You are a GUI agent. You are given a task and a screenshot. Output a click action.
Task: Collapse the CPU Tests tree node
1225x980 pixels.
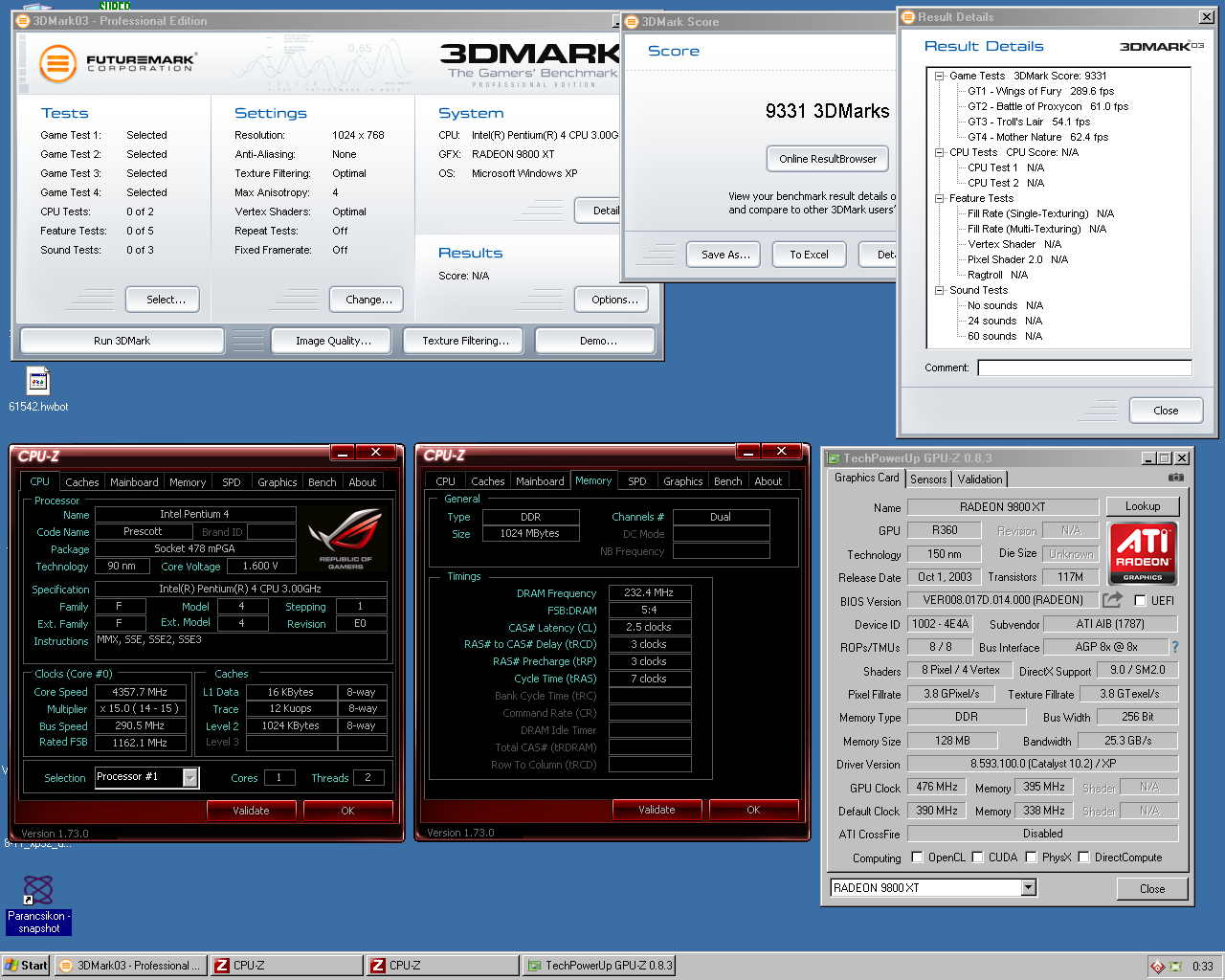940,152
